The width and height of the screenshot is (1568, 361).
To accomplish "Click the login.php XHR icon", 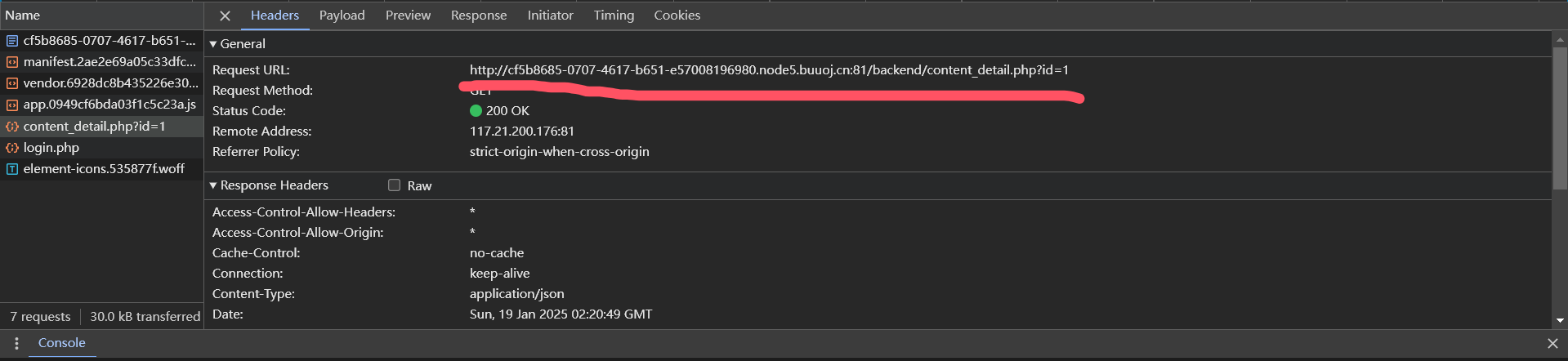I will [x=12, y=148].
